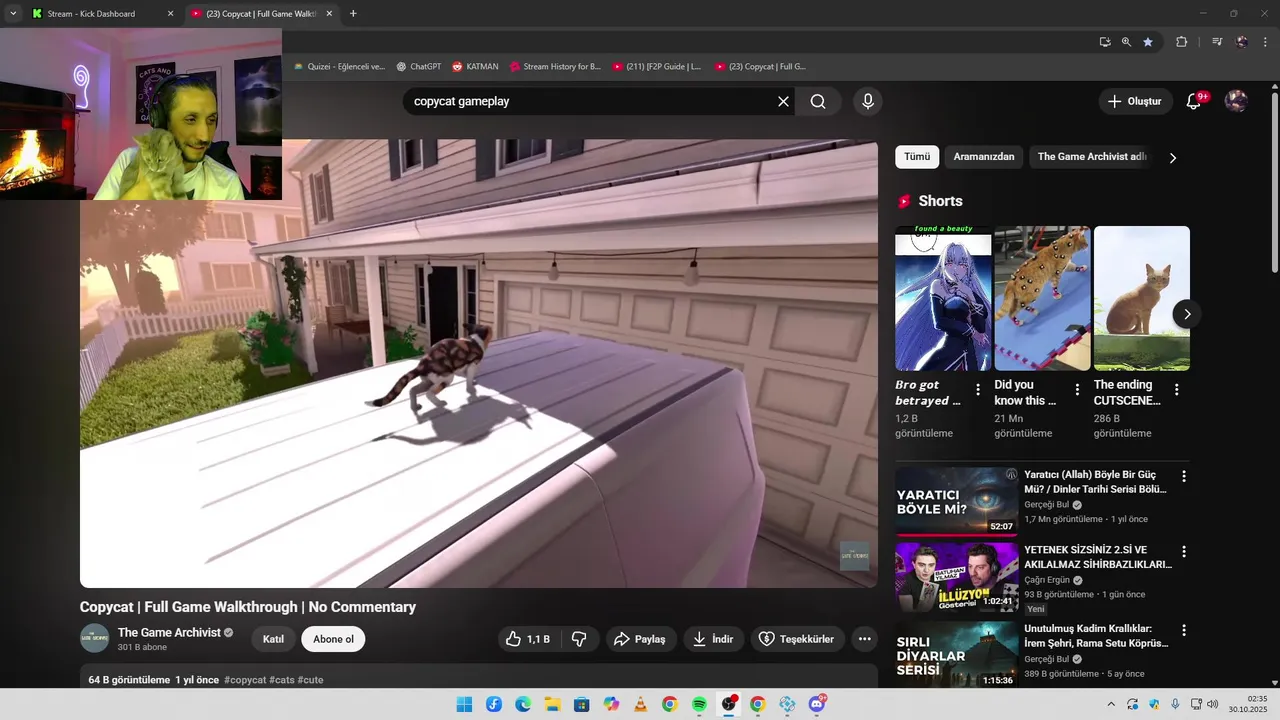Open the 'Bro got betrayed' short thumbnail

[943, 298]
